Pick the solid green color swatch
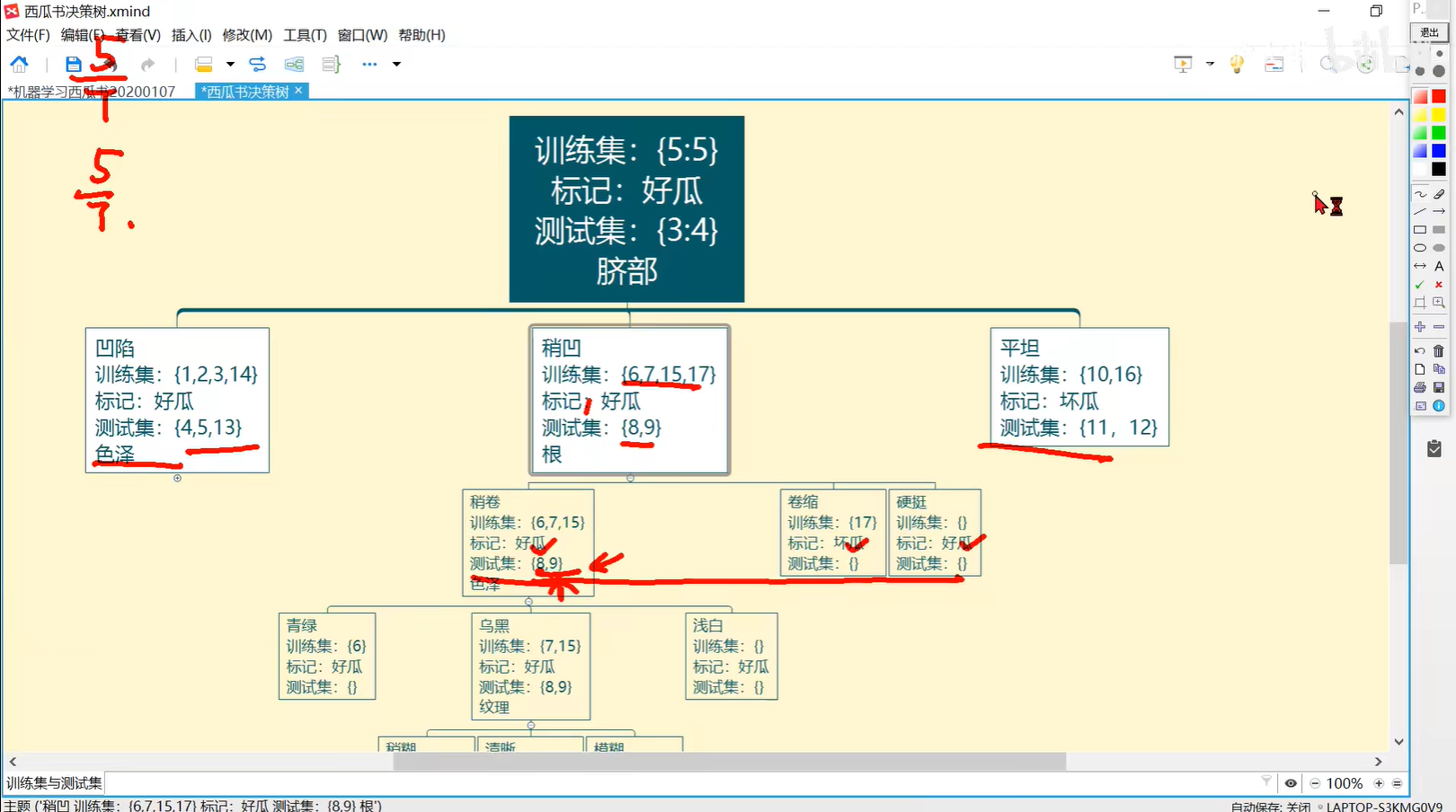 pos(1439,133)
